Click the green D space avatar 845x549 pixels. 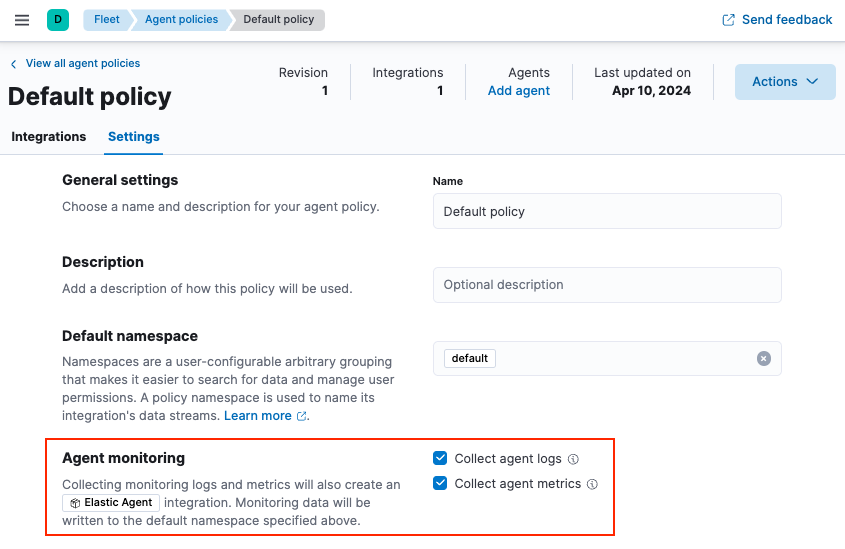pyautogui.click(x=58, y=19)
